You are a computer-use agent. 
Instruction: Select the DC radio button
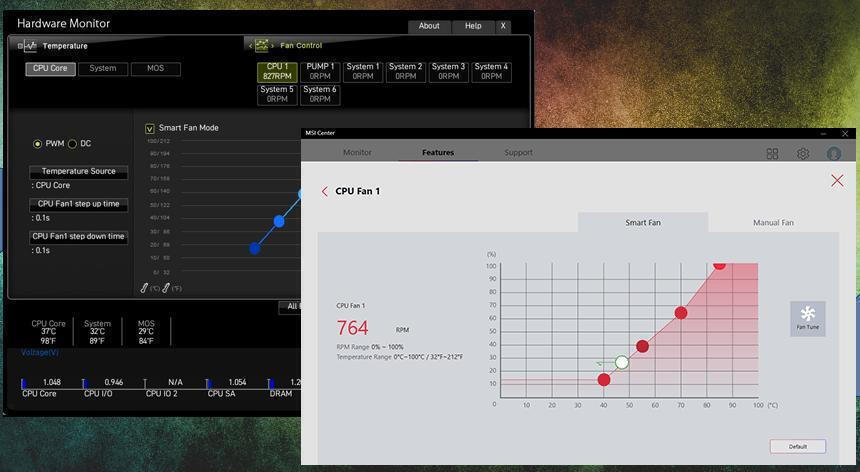coord(72,144)
